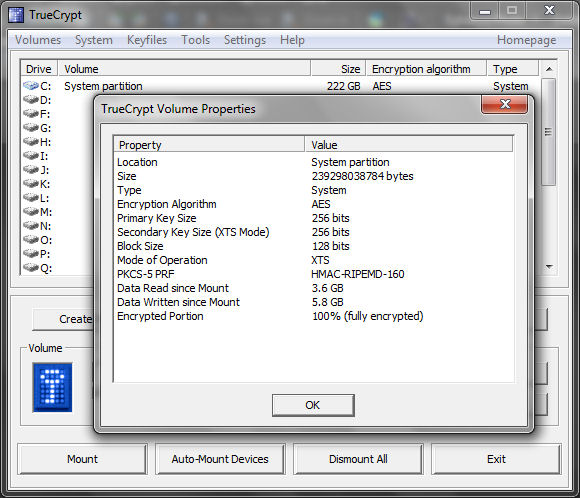Select drive I: icon in list
Screen dimensions: 580x498
[x=31, y=156]
